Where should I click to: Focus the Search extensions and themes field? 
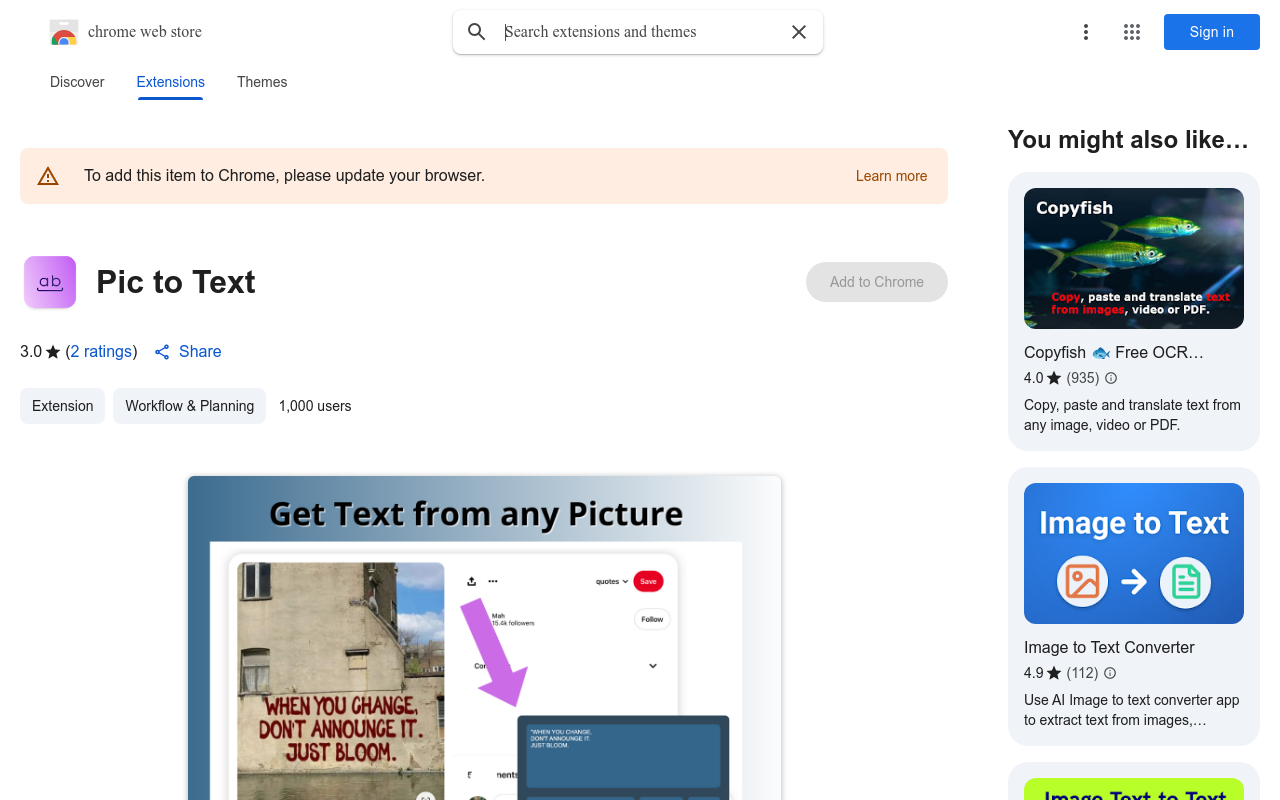640,32
